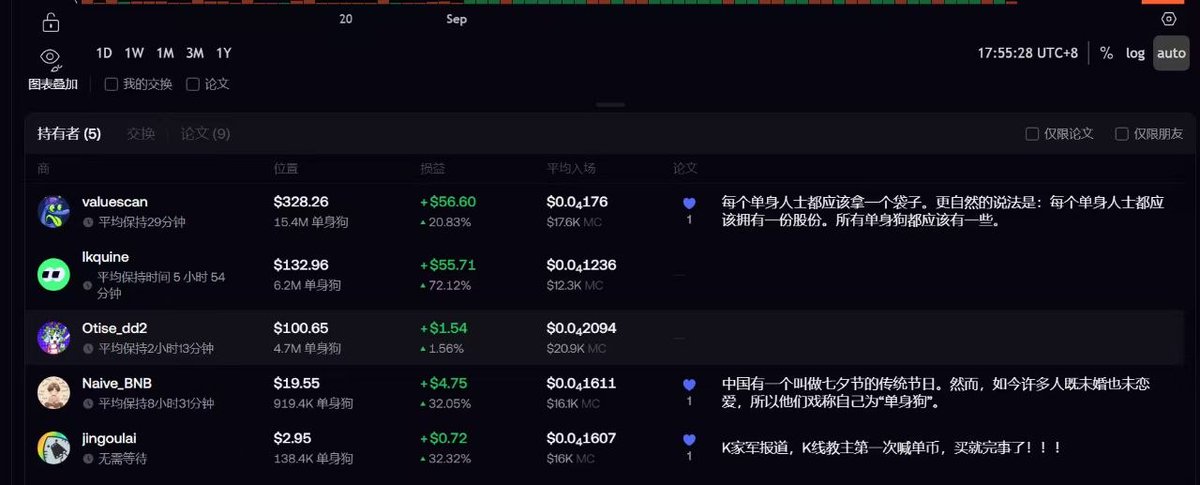Click Otise_dd2 position $100.65
This screenshot has width=1200, height=485.
(301, 328)
